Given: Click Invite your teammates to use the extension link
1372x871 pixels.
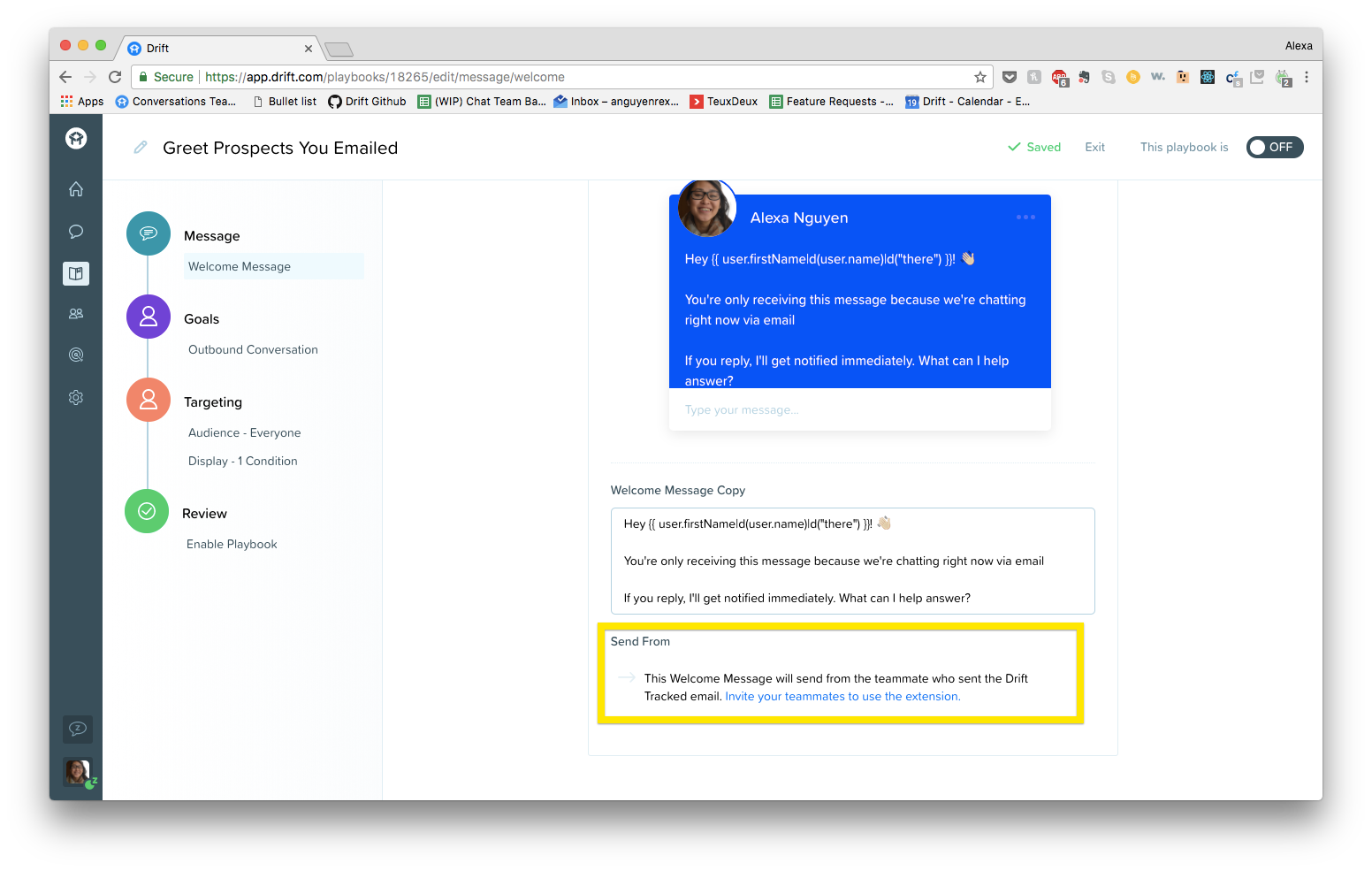Looking at the screenshot, I should (x=842, y=697).
